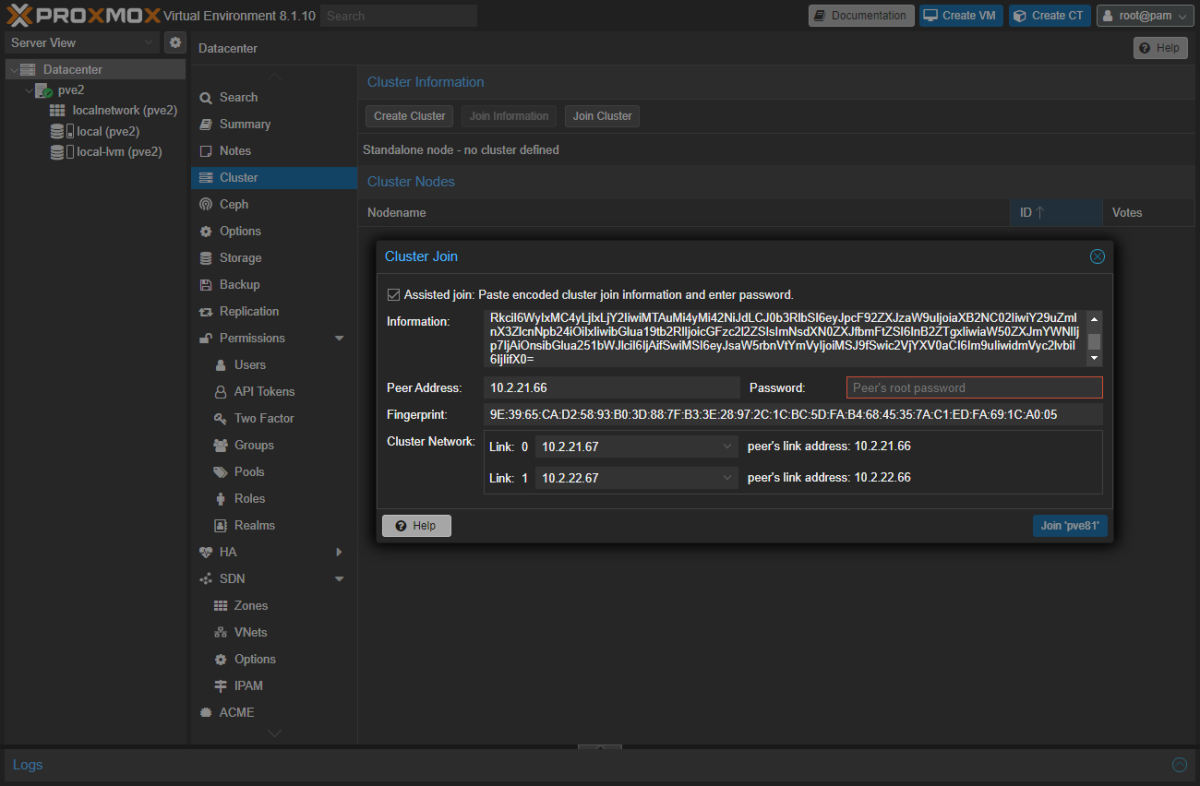Click the Ceph icon
The image size is (1200, 786).
[206, 204]
